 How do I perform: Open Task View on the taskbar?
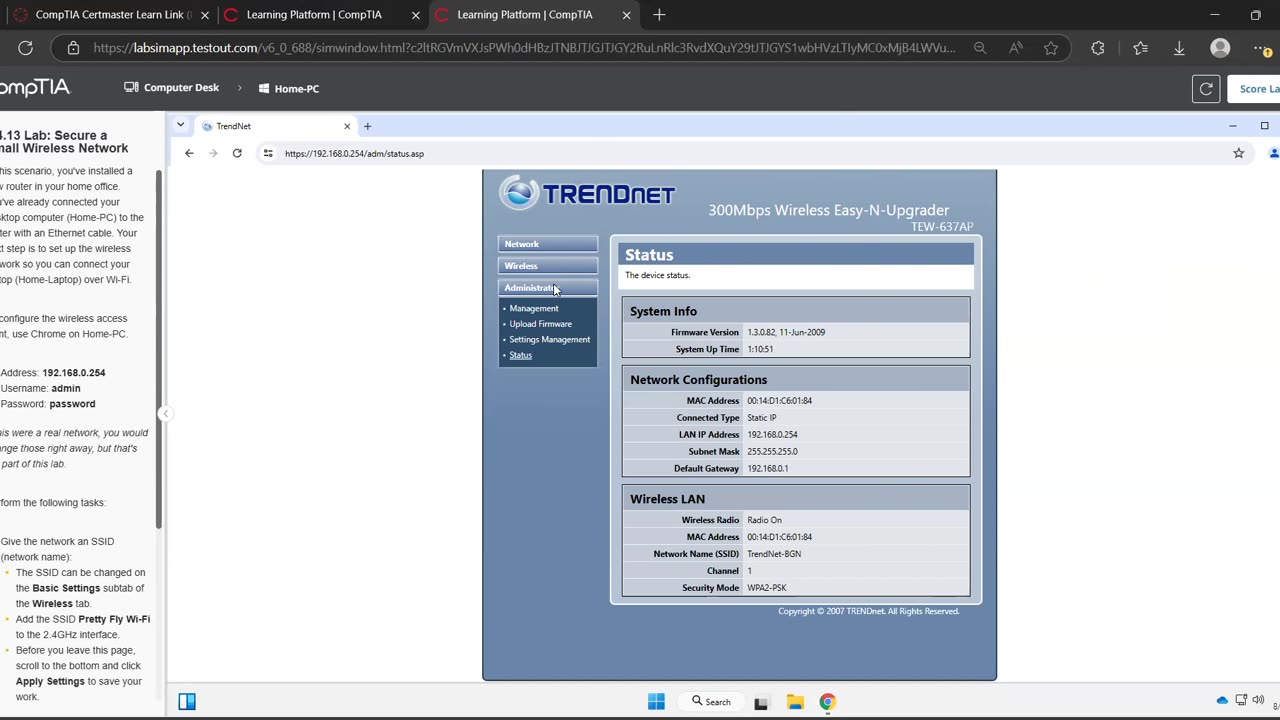pyautogui.click(x=761, y=702)
